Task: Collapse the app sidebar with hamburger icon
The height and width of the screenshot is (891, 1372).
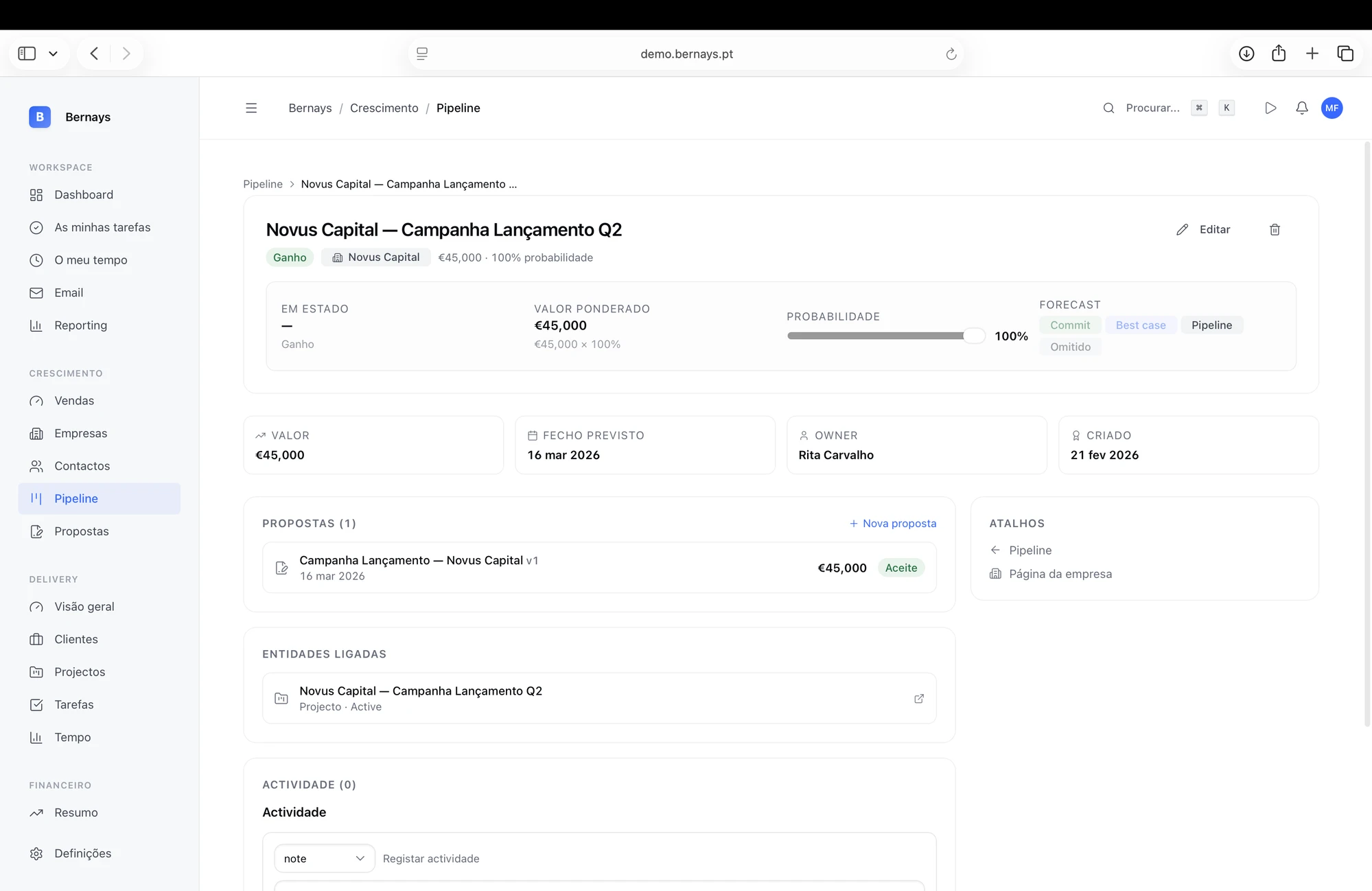Action: click(251, 108)
